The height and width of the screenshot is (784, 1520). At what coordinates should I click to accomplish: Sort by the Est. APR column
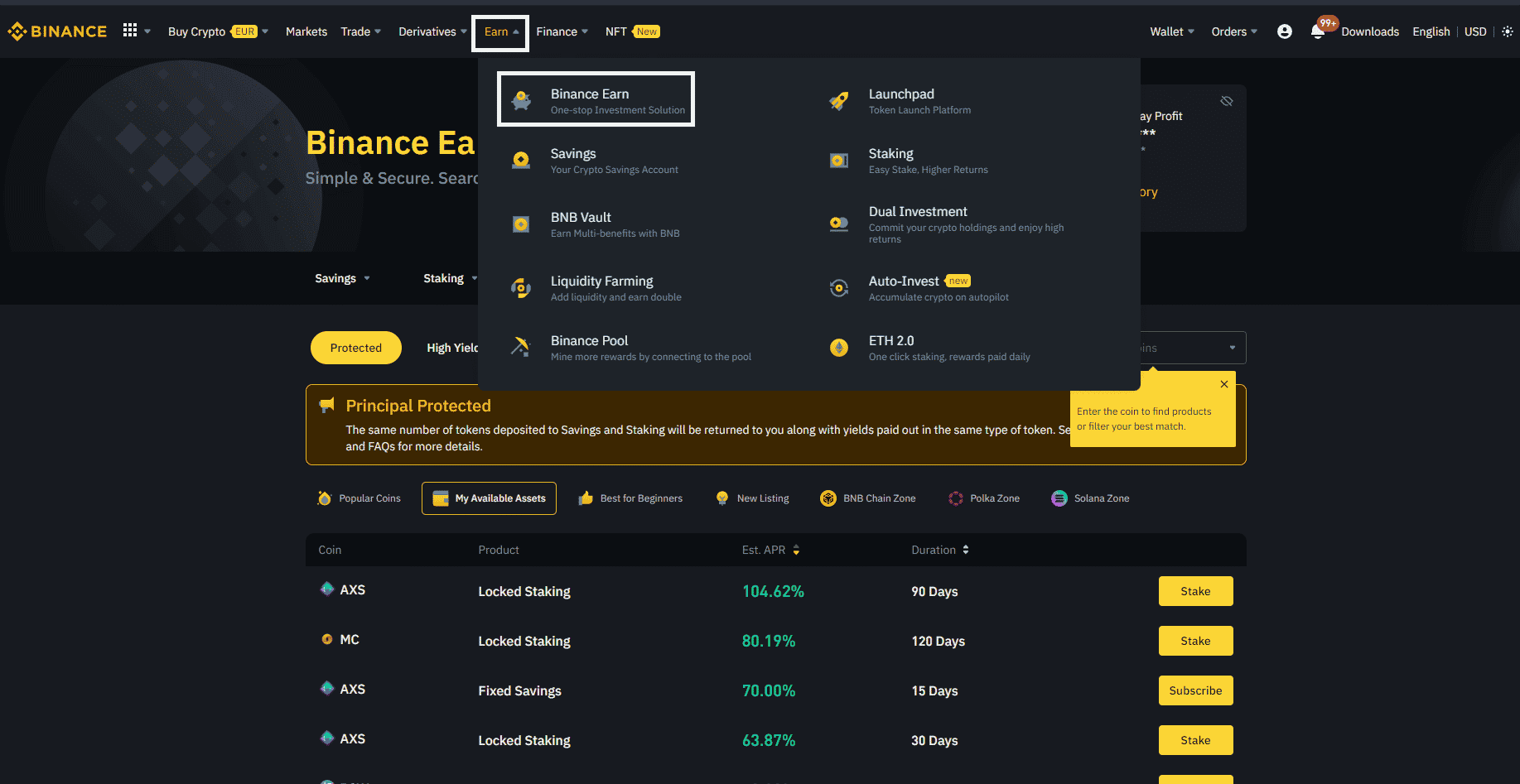[x=770, y=550]
